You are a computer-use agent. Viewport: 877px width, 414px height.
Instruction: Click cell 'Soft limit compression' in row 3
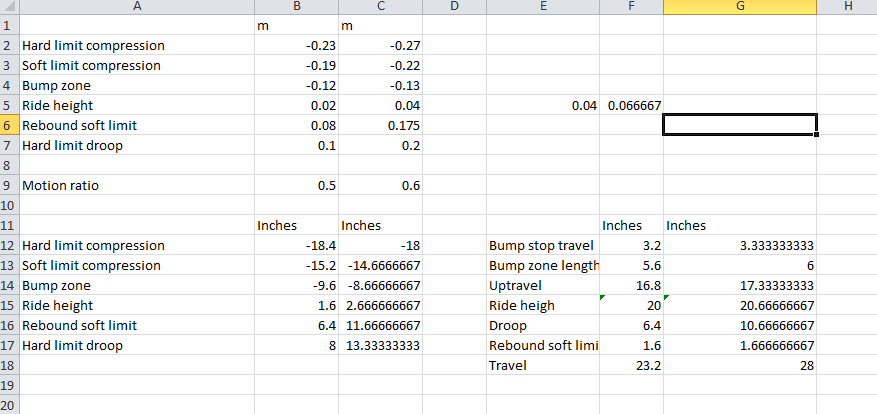(x=137, y=65)
